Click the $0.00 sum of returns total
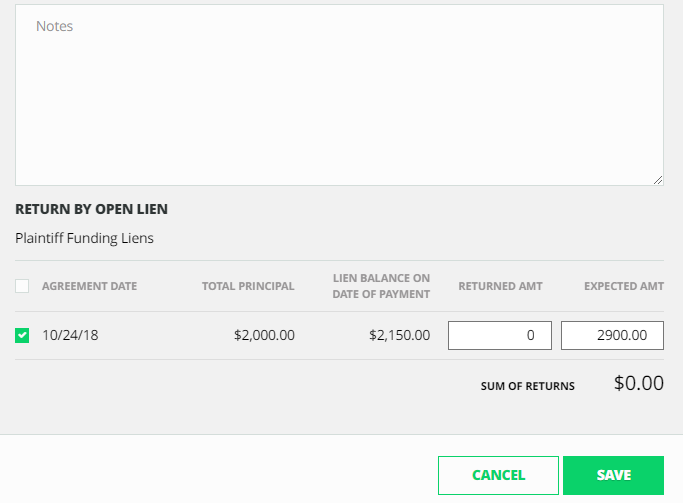Image resolution: width=683 pixels, height=503 pixels. (638, 383)
